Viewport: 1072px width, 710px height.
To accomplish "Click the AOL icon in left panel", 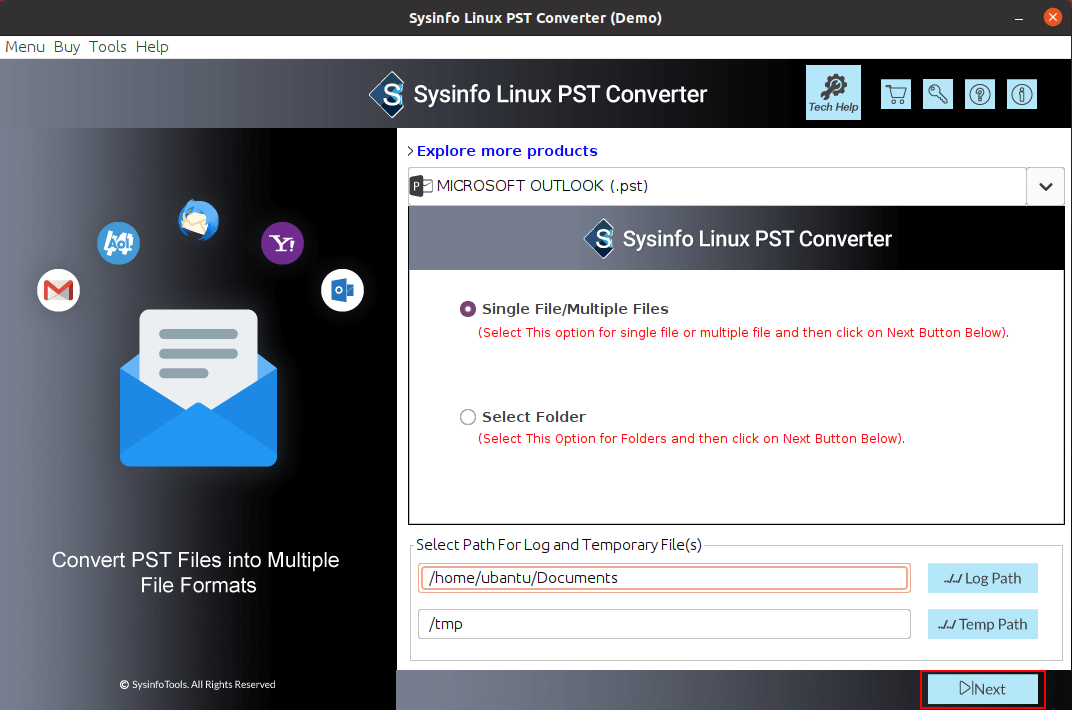I will pos(118,243).
